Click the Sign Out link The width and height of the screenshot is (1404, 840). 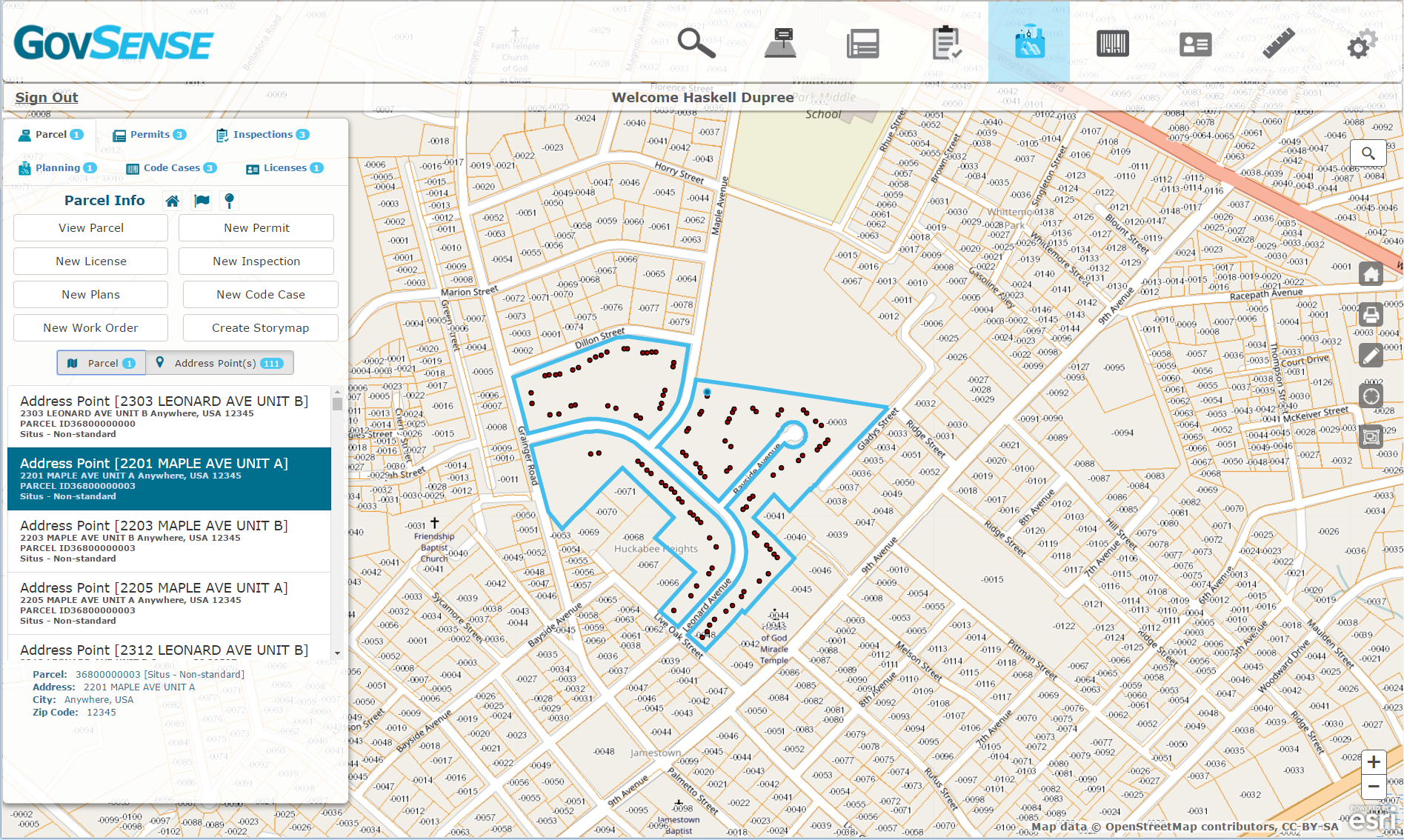tap(47, 97)
